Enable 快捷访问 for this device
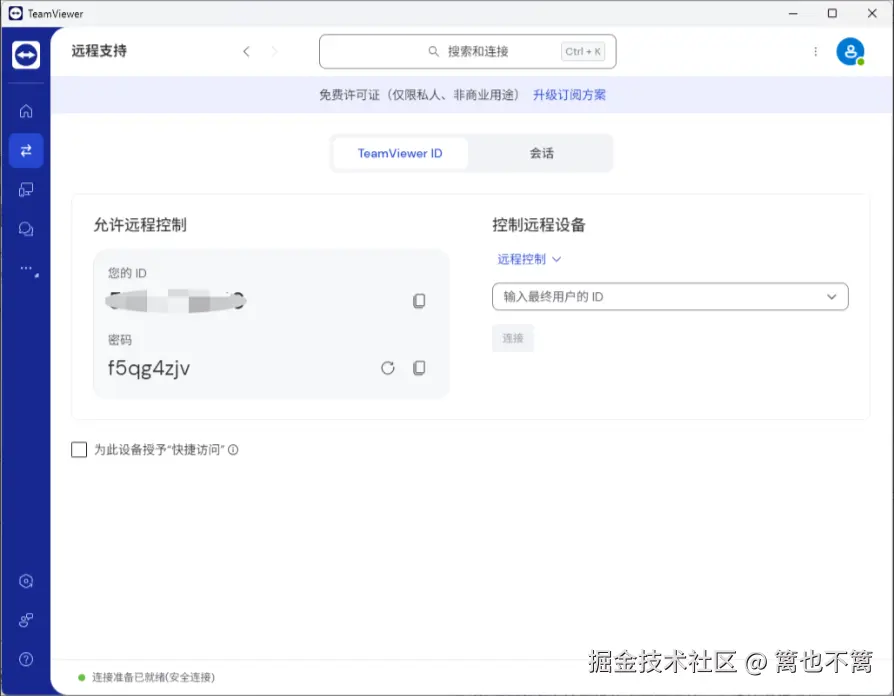Image resolution: width=894 pixels, height=696 pixels. [79, 449]
